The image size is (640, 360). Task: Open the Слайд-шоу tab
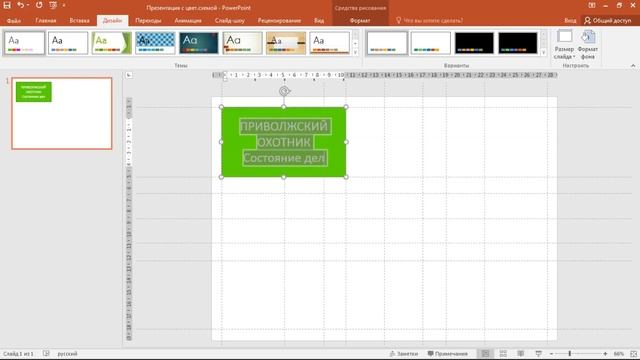[229, 20]
